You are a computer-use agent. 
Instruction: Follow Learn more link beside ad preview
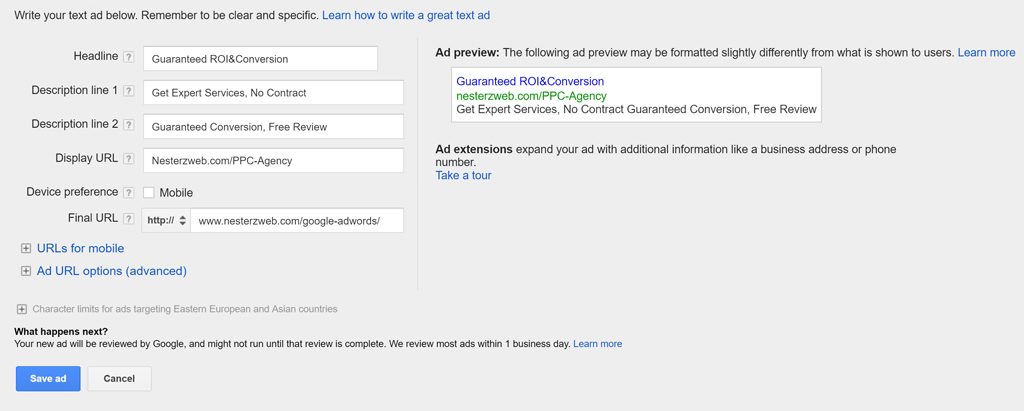click(986, 52)
